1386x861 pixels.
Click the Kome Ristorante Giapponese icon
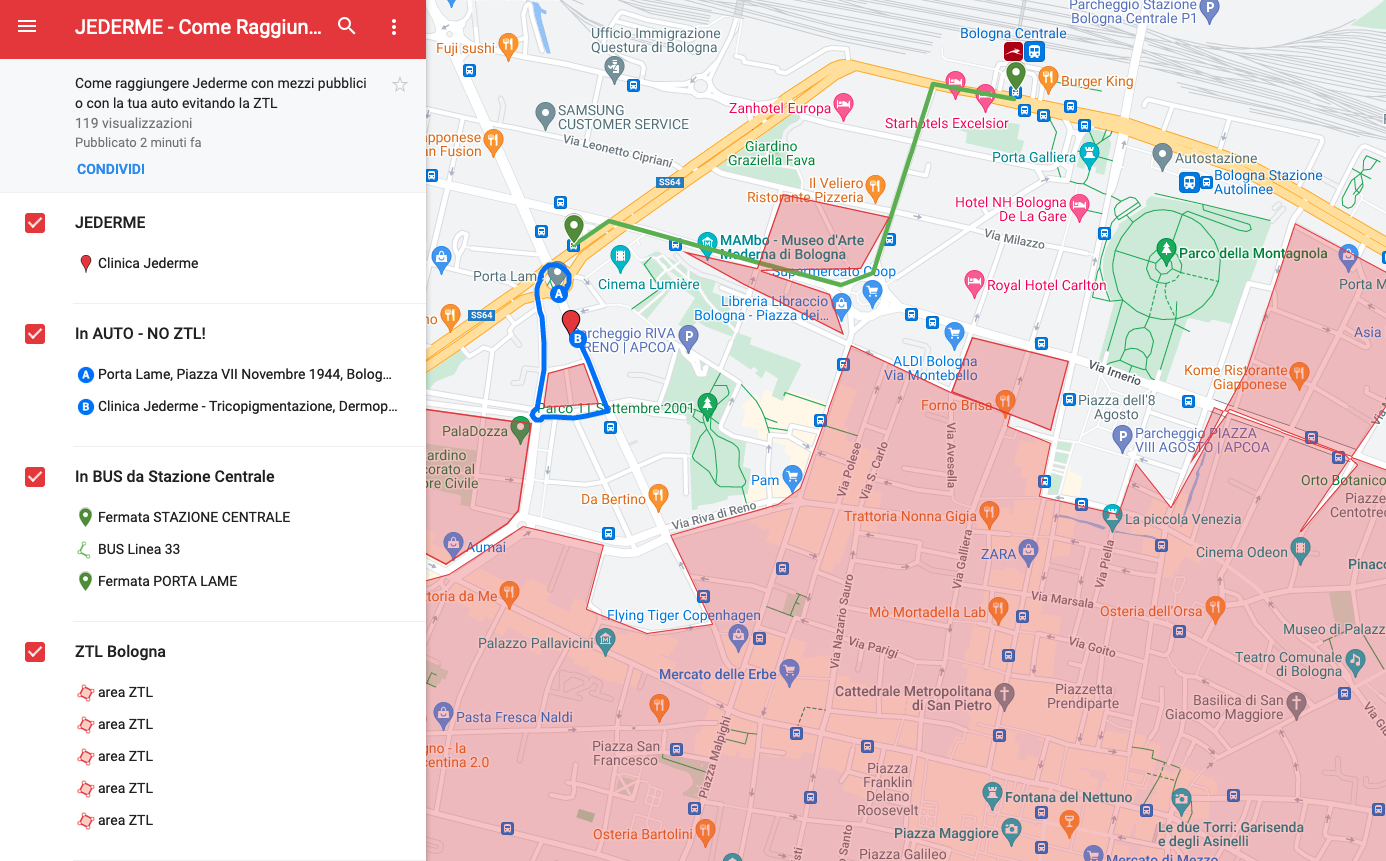(x=1299, y=374)
